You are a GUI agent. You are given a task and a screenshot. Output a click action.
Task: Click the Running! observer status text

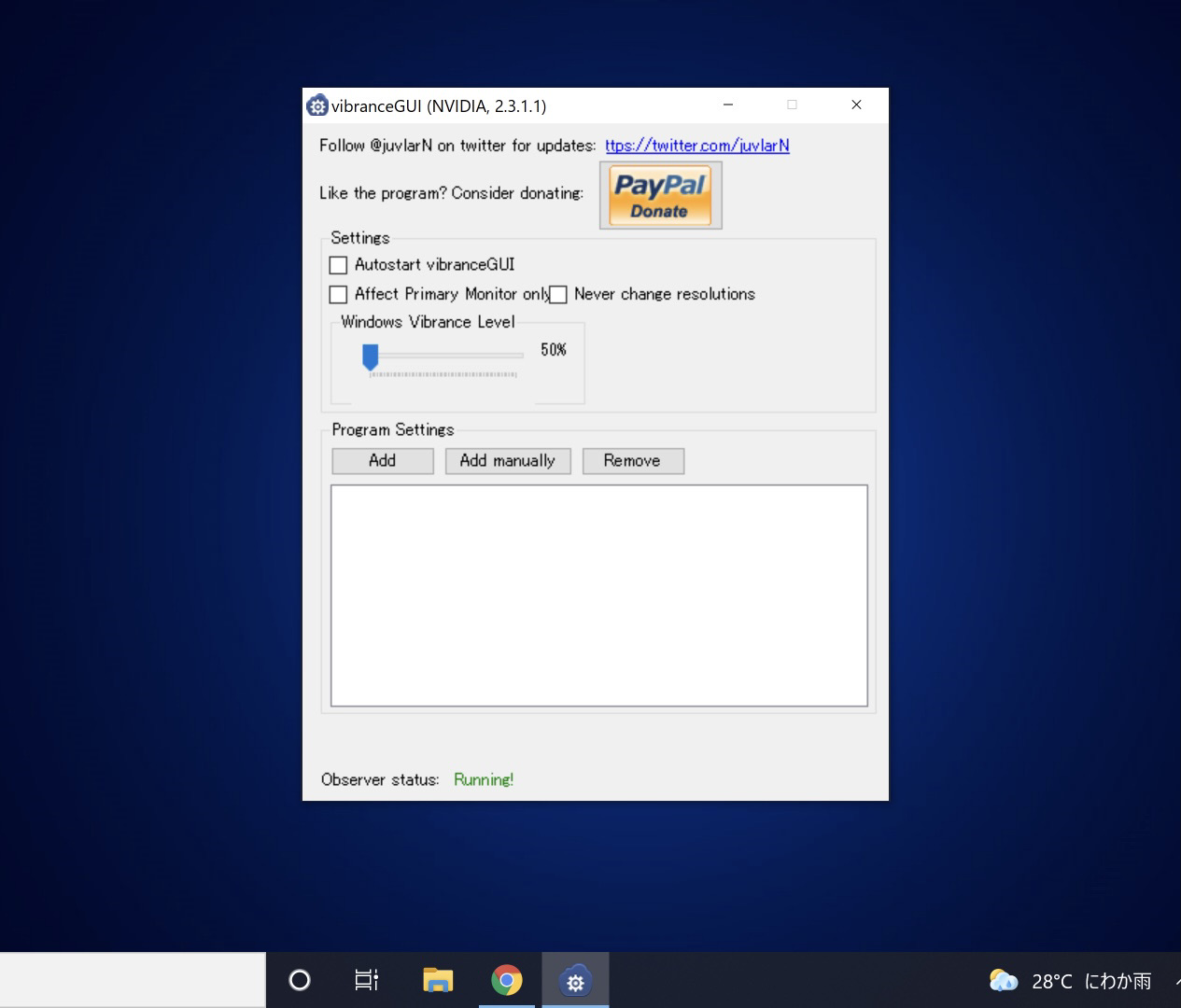click(483, 779)
